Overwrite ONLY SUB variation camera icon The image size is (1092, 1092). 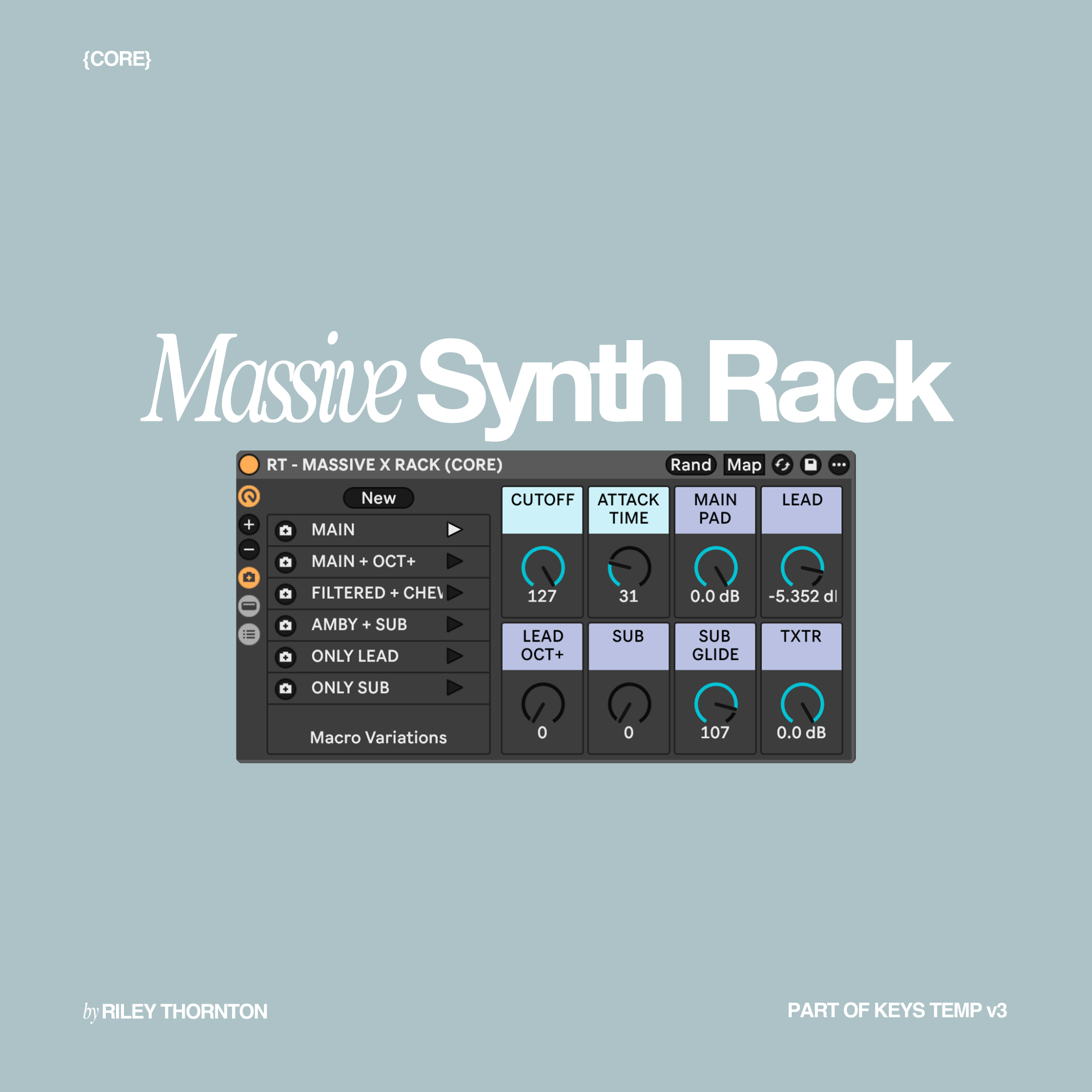pyautogui.click(x=286, y=688)
